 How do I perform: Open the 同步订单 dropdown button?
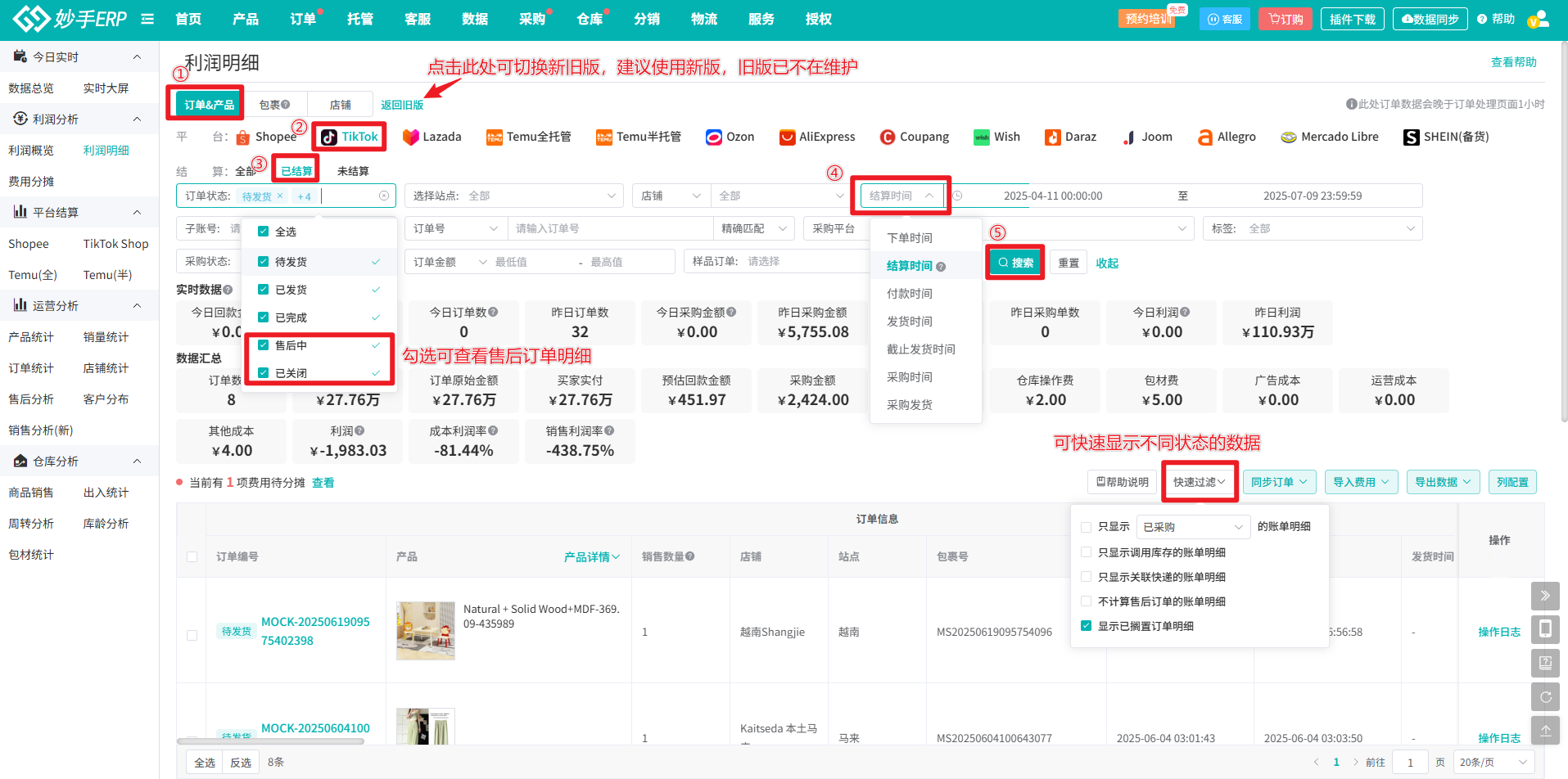point(1279,482)
